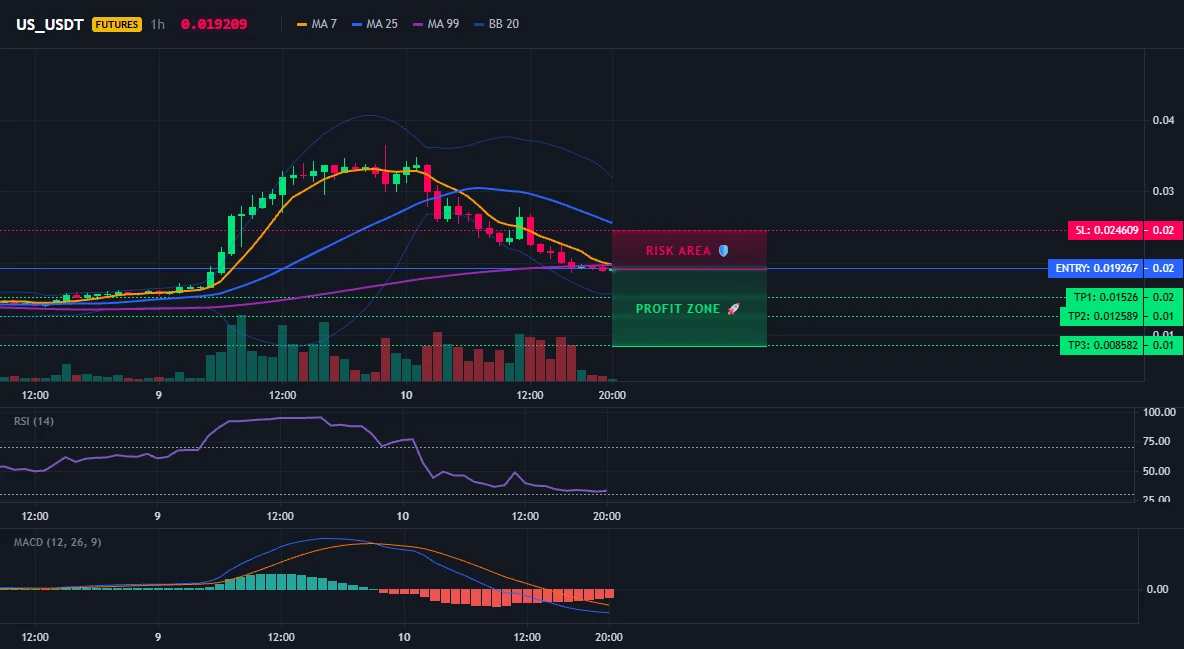Click the red 0.019209 price value
The width and height of the screenshot is (1184, 649).
coord(214,24)
